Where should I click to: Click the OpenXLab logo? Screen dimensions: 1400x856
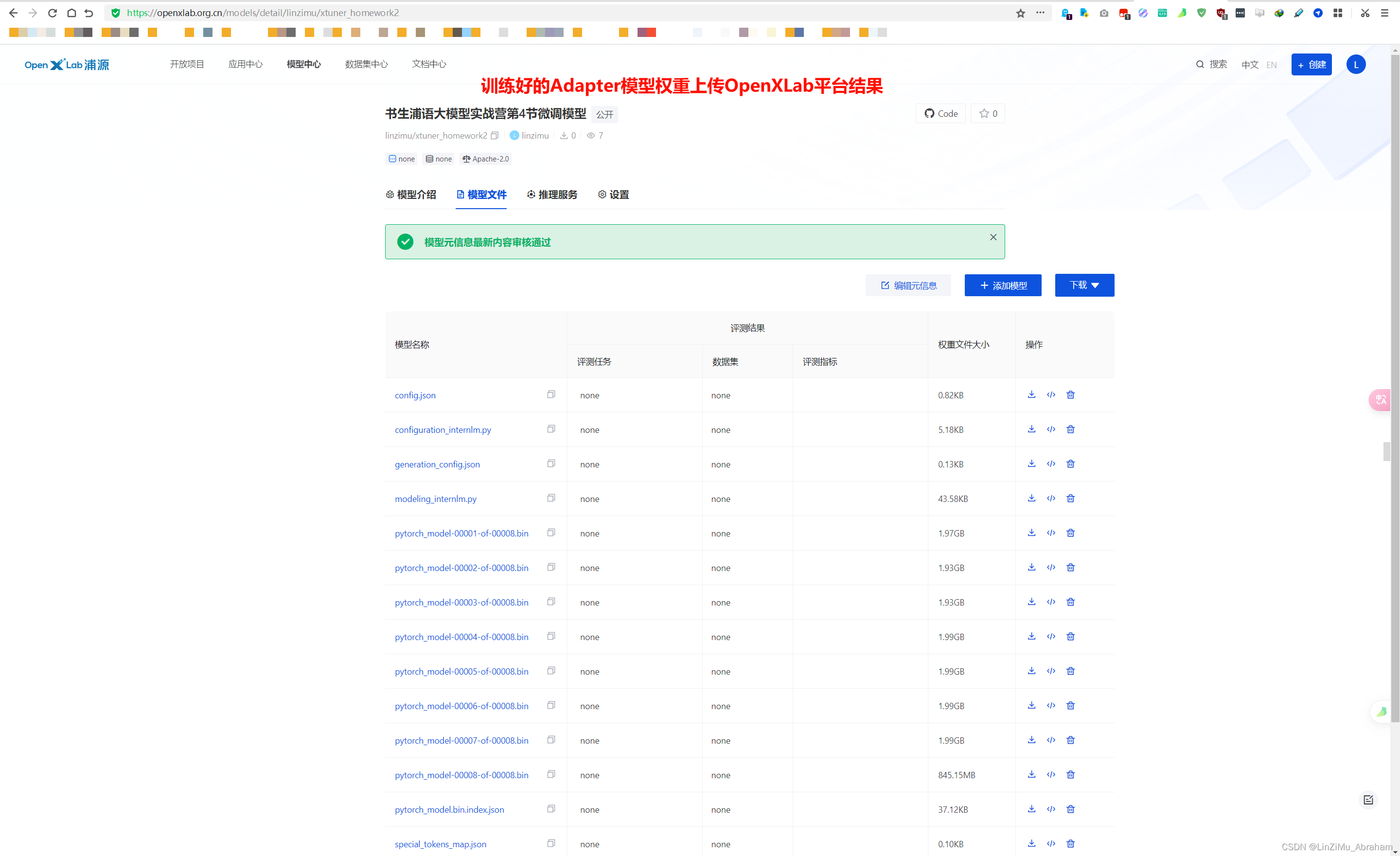point(67,64)
